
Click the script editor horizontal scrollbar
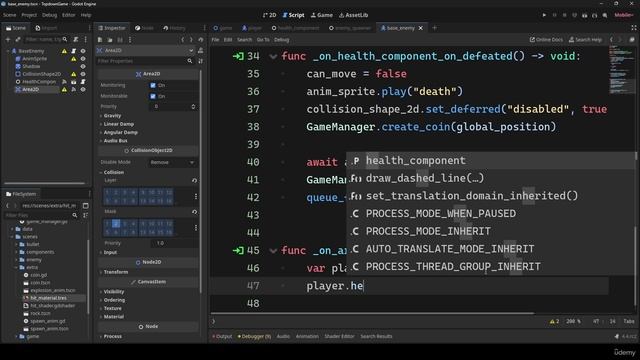372,313
